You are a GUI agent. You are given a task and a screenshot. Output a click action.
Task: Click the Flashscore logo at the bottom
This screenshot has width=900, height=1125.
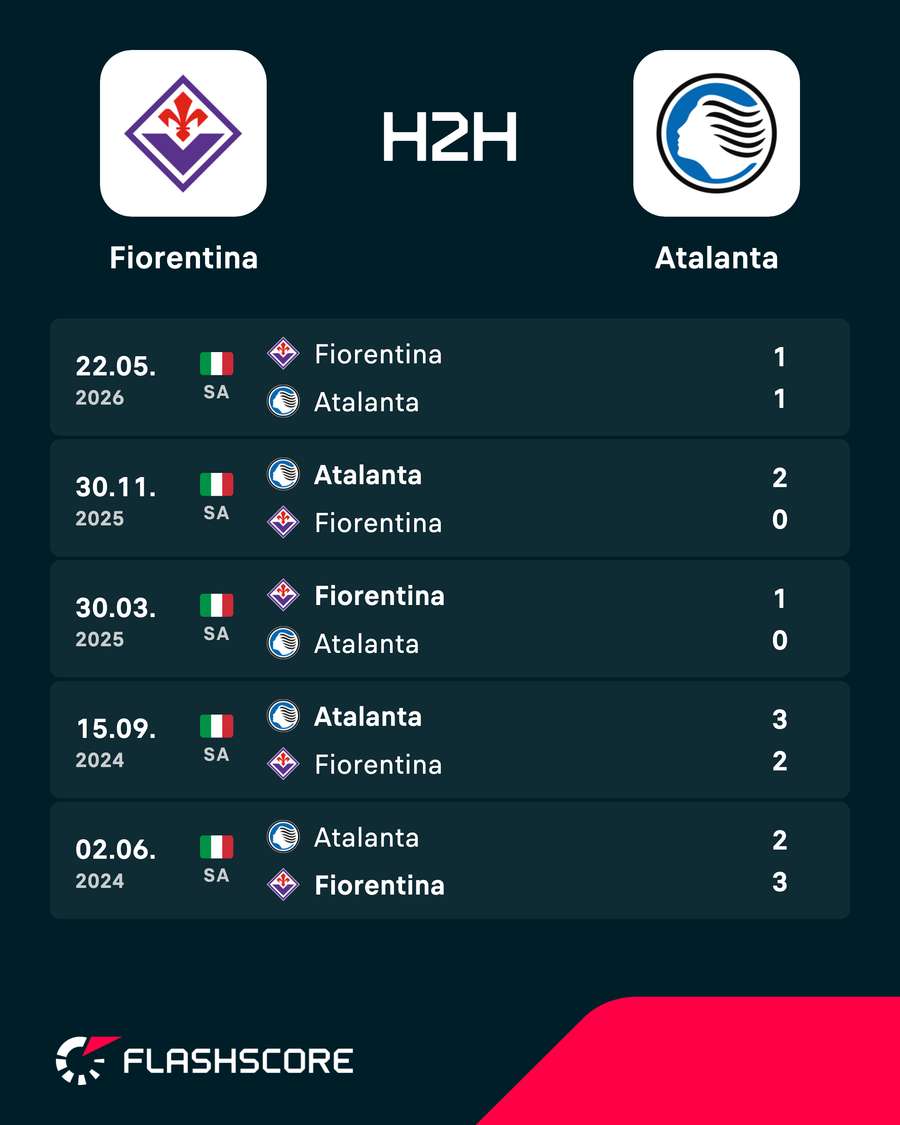tap(205, 1060)
